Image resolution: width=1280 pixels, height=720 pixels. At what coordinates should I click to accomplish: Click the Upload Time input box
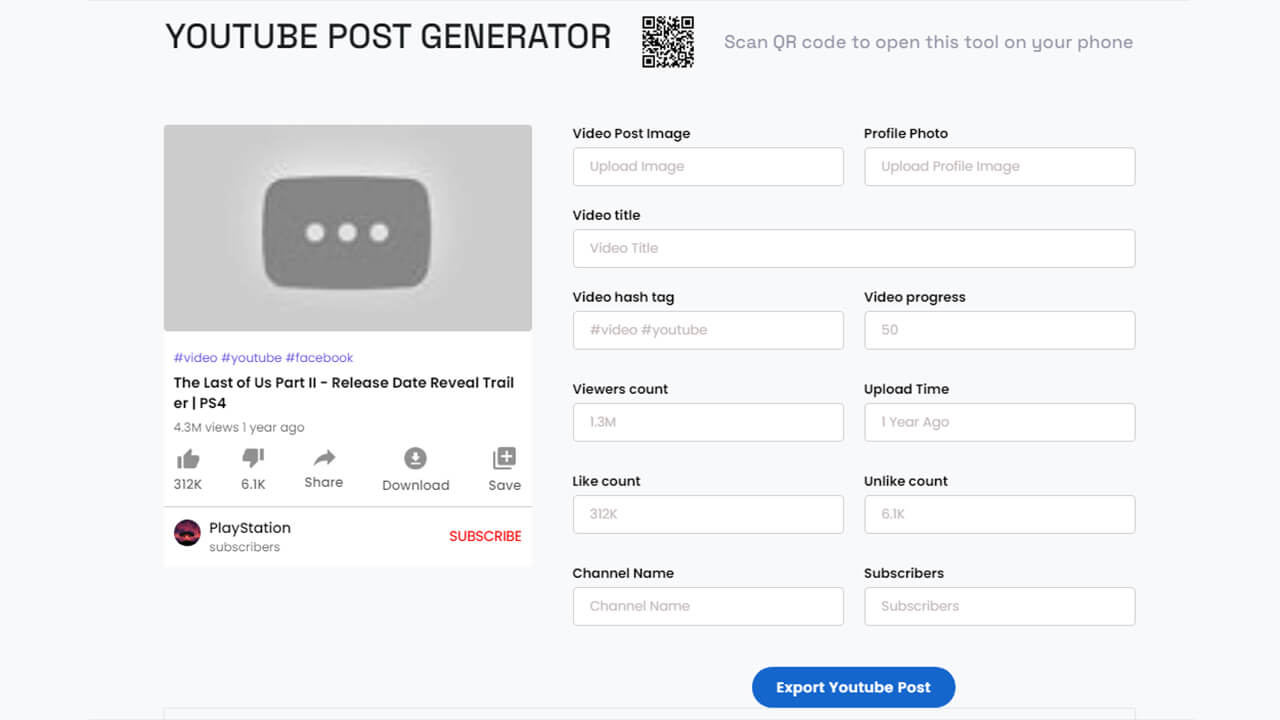(x=999, y=422)
